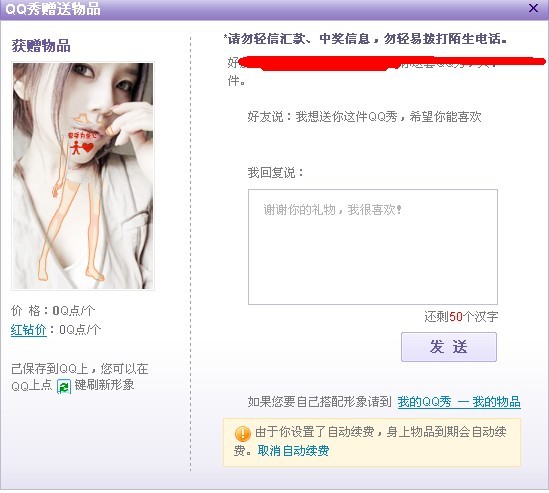Viewport: 549px width, 493px height.
Task: Close the QQ秀赠送物品 dialog
Action: (x=533, y=8)
